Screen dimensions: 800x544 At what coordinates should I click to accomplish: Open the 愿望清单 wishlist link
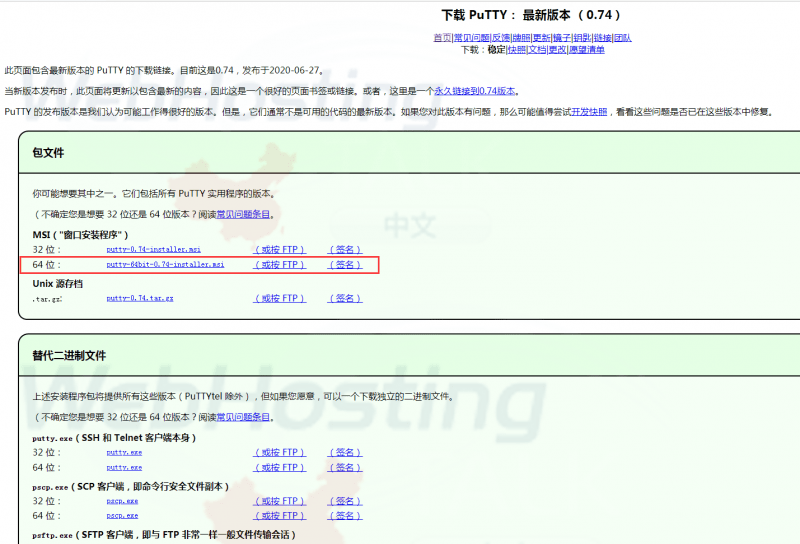coord(587,50)
